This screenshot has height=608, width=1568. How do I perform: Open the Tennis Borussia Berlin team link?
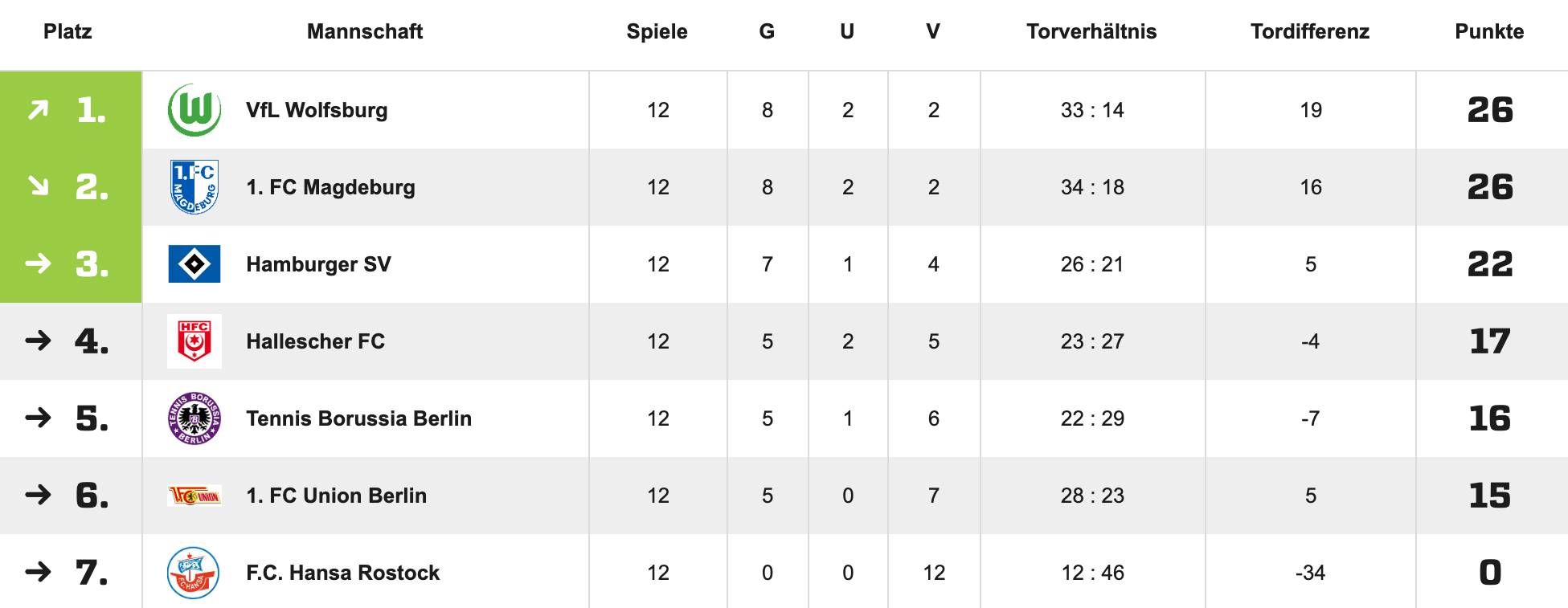pyautogui.click(x=358, y=418)
